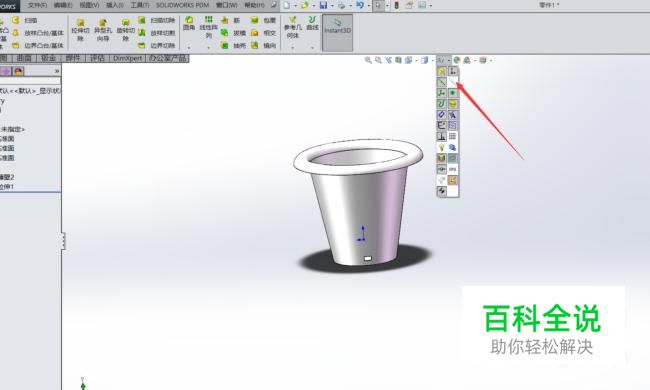Toggle the Instant3D button

tap(337, 32)
